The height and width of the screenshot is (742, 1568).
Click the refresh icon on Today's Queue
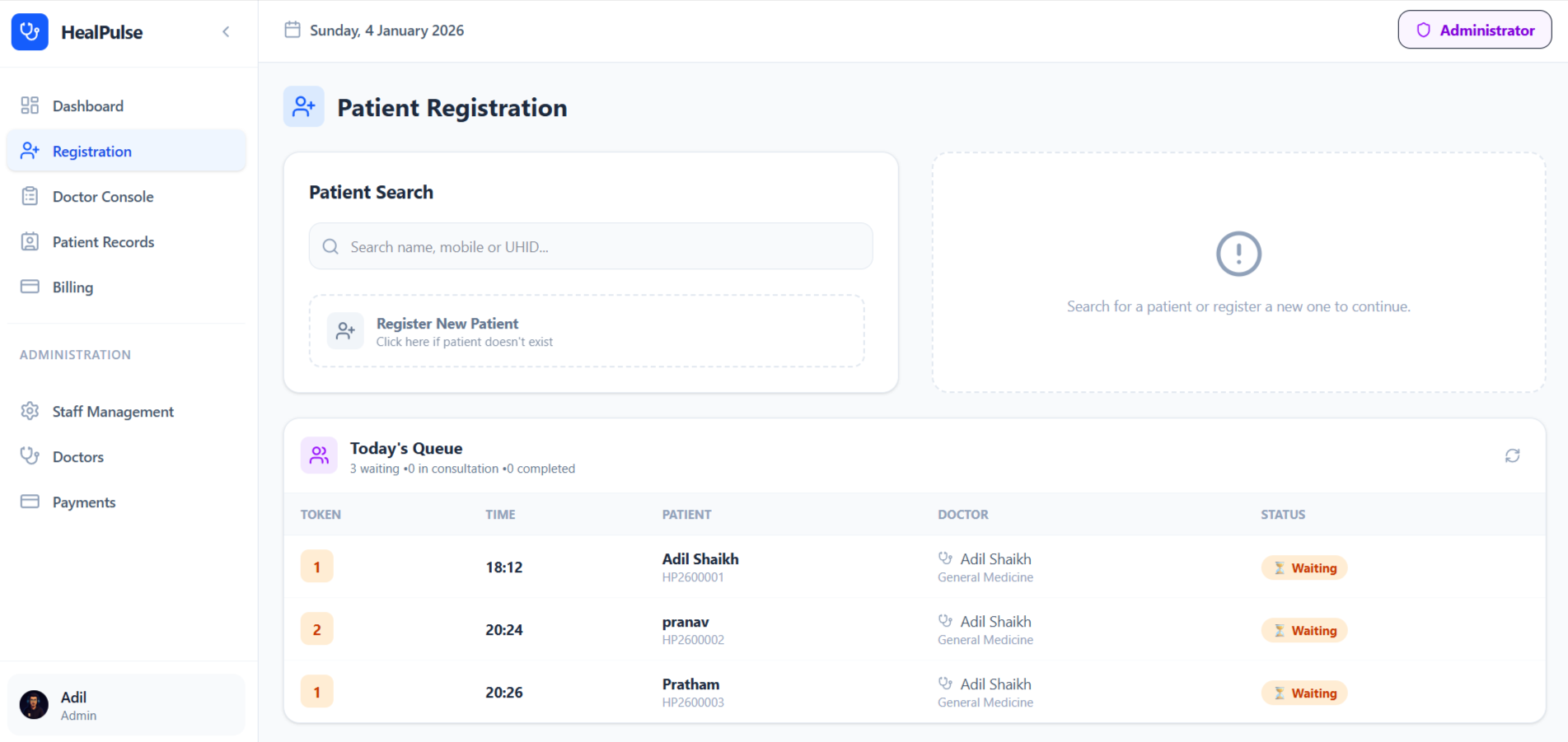tap(1513, 455)
